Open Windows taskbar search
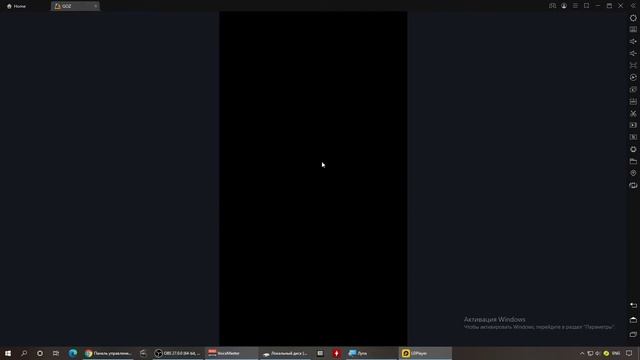640x360 pixels. point(24,353)
